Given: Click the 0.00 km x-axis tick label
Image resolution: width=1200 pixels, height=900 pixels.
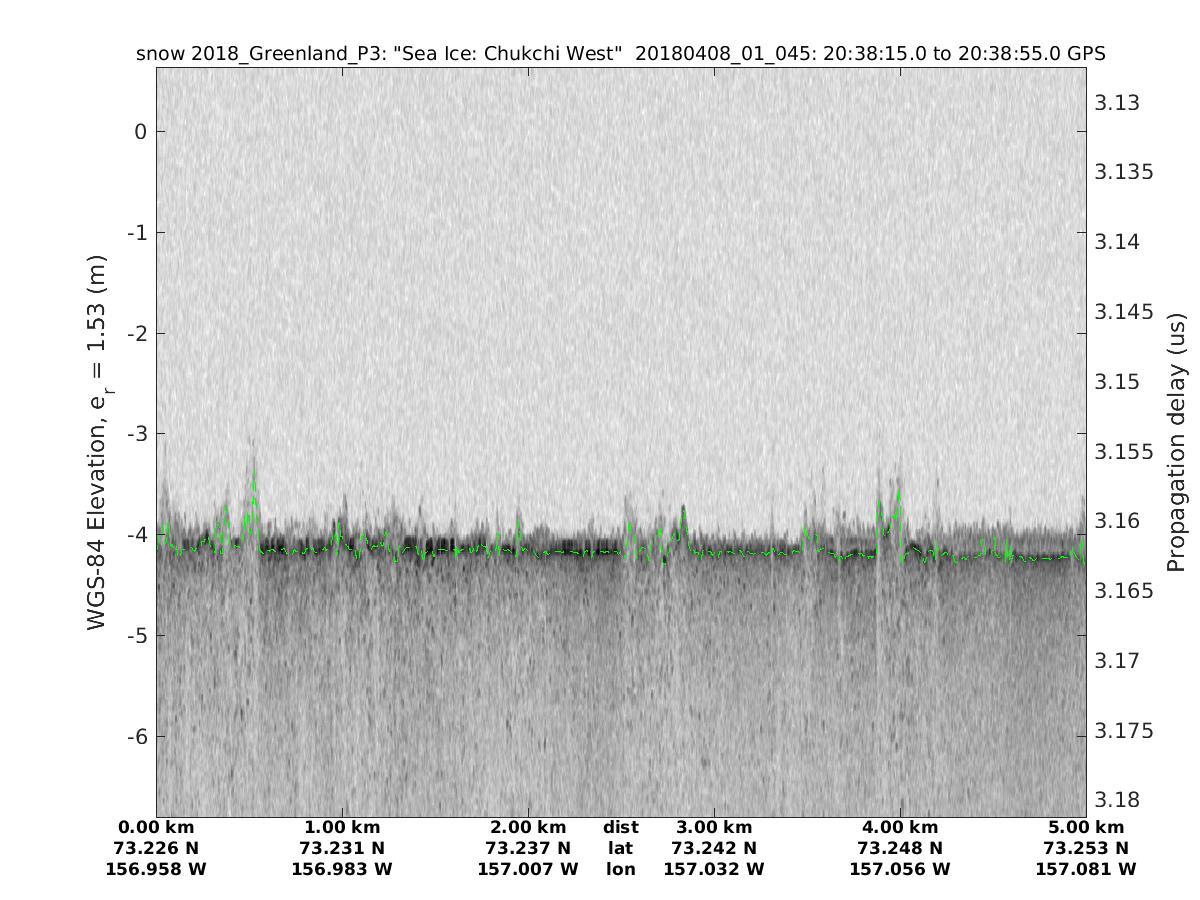Looking at the screenshot, I should [x=156, y=827].
